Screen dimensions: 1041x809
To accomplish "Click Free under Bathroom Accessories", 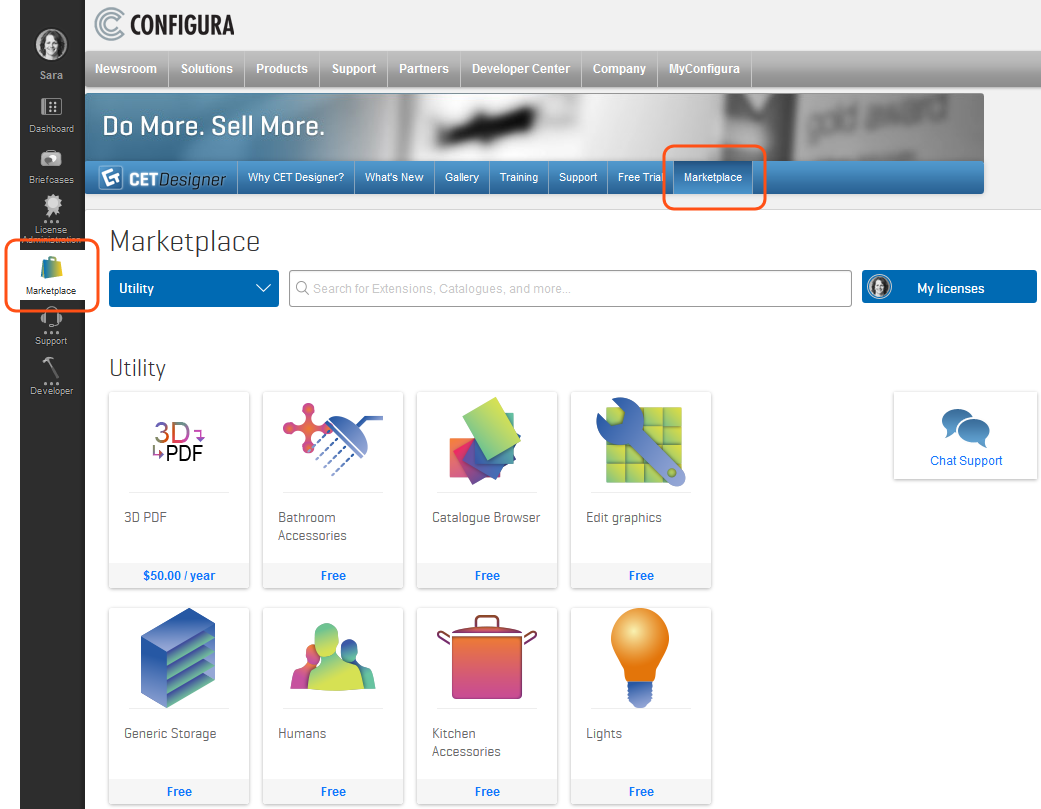I will click(x=333, y=575).
